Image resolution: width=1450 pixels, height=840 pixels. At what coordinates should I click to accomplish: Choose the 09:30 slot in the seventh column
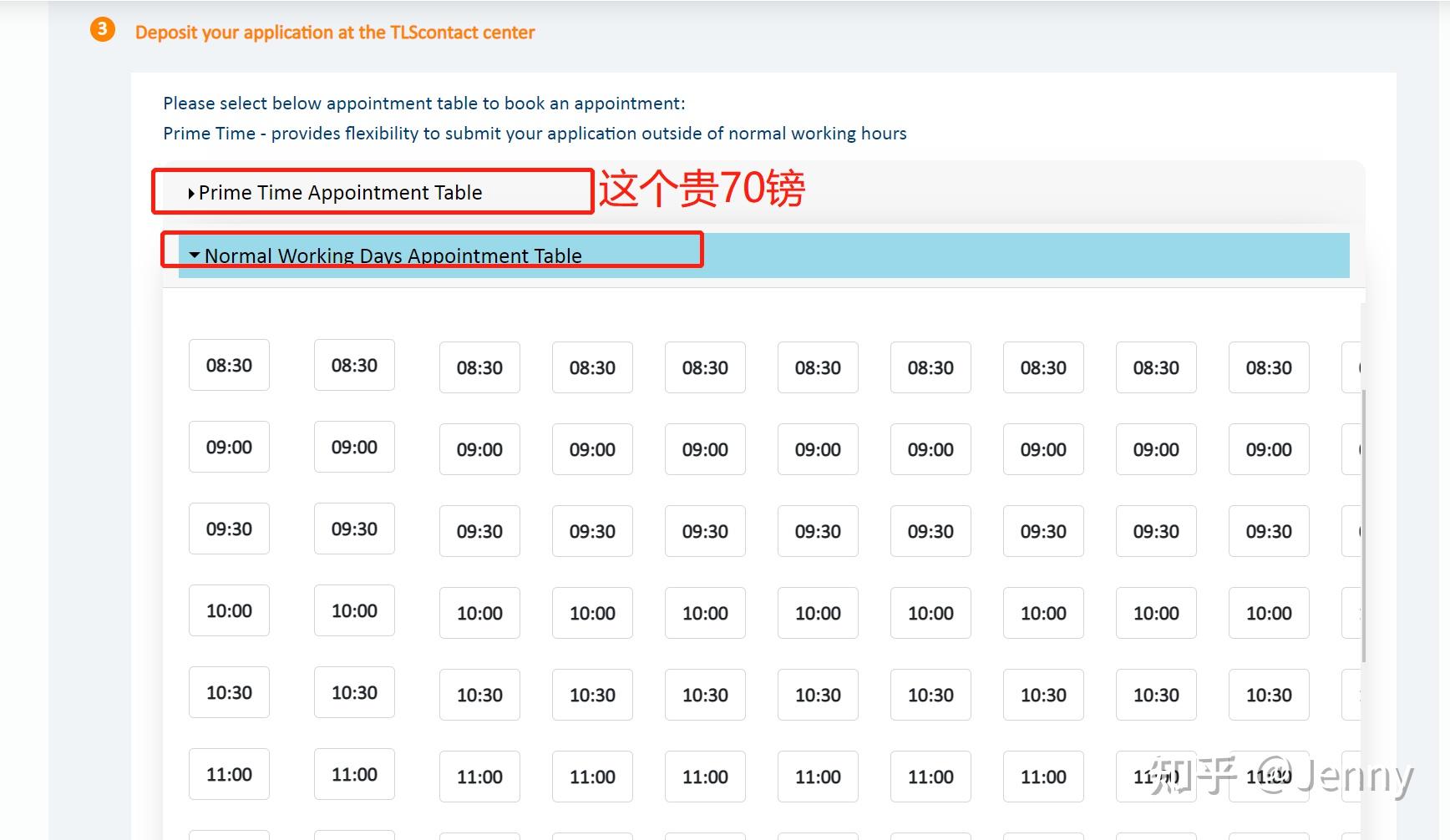pyautogui.click(x=930, y=531)
